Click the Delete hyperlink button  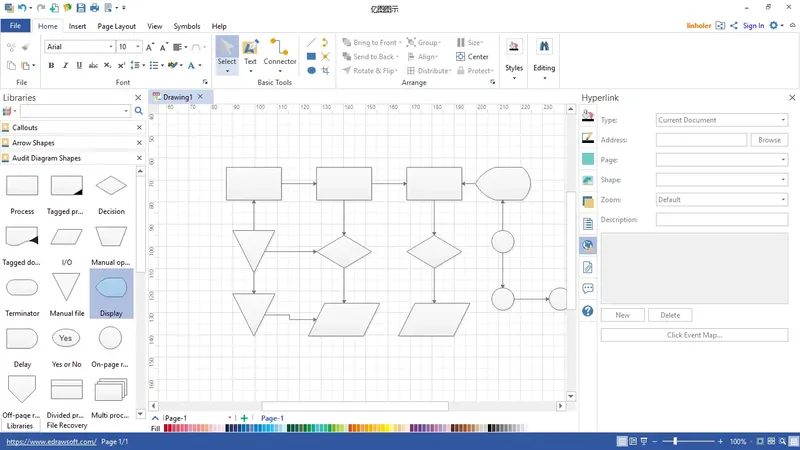(670, 315)
